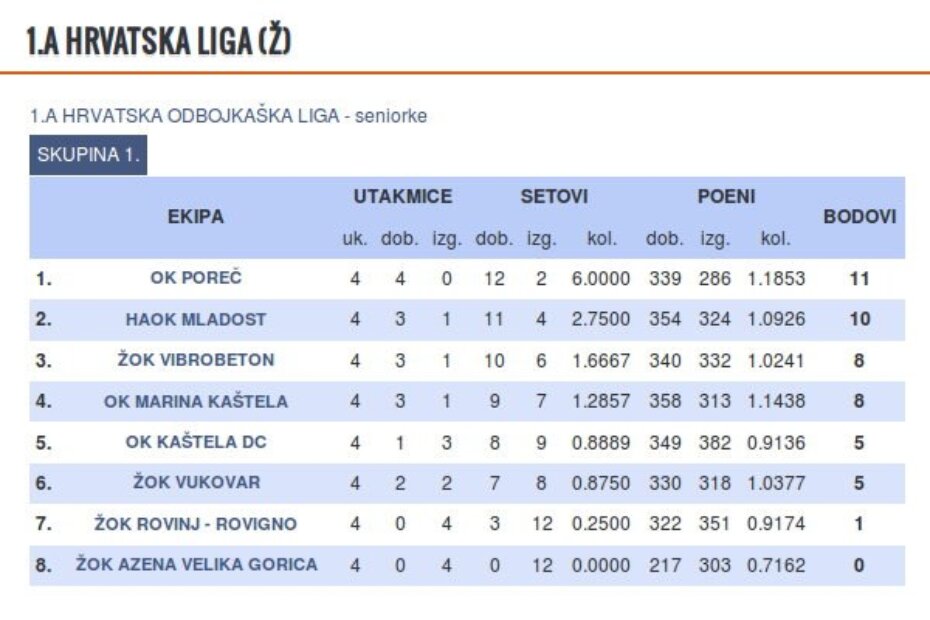Click the 1.A HRVATSKA ODBOJKAŠKA LIGA - seniorke subtitle
Screen dimensions: 930x620
pyautogui.click(x=229, y=116)
